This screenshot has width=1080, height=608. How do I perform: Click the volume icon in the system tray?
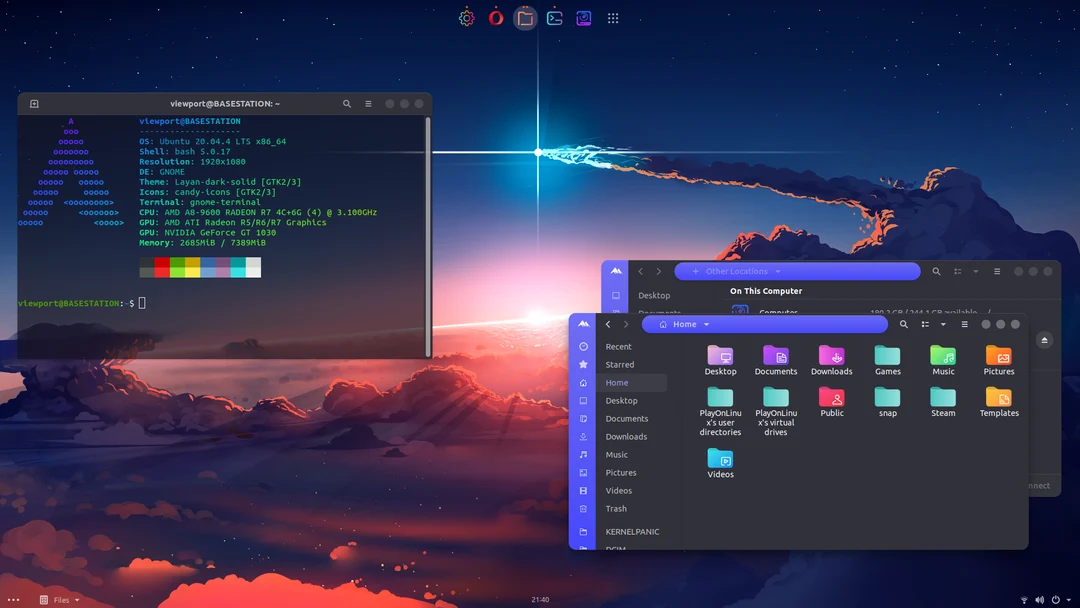click(x=1038, y=599)
